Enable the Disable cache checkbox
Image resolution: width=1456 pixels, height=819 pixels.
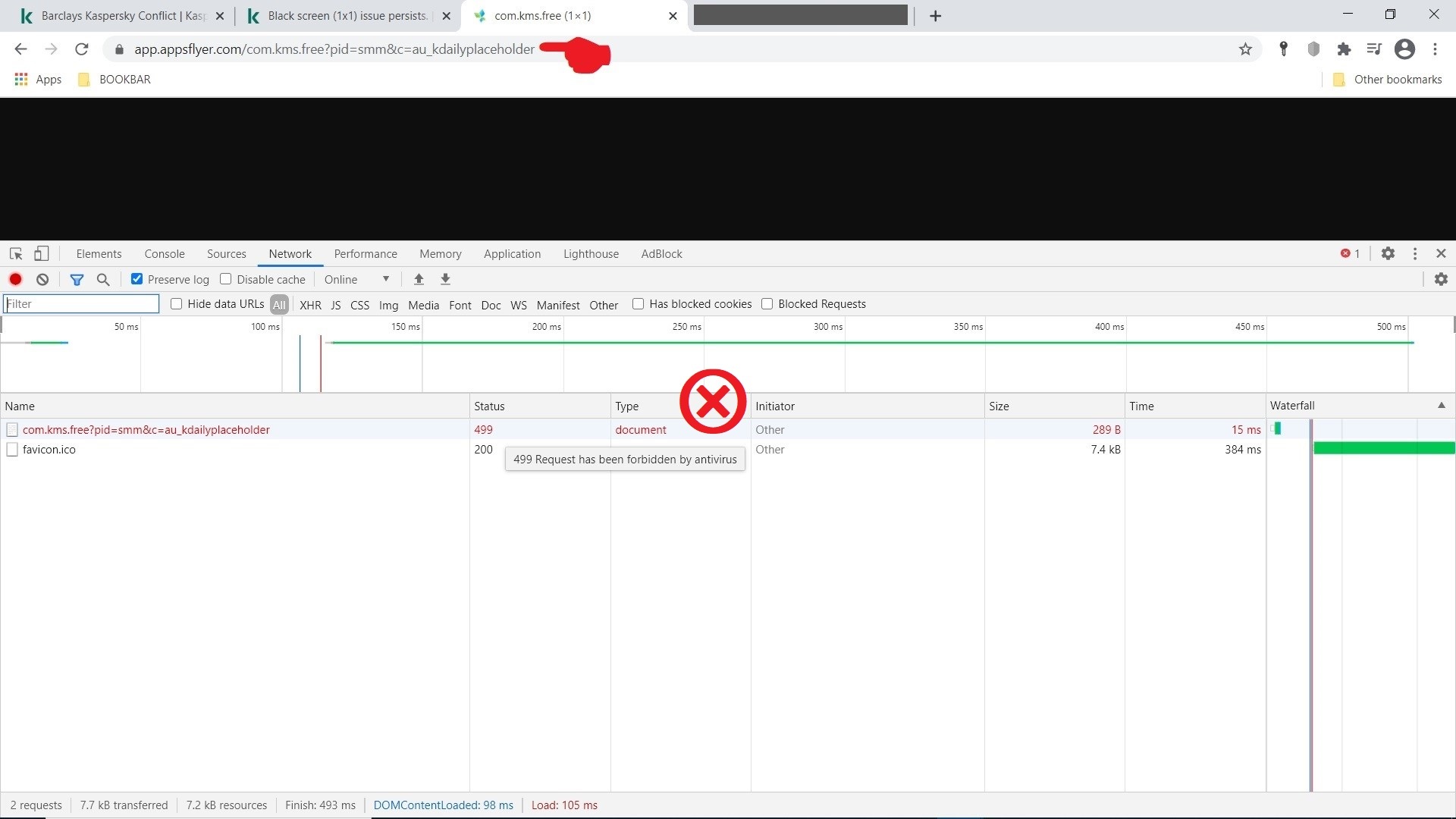[x=226, y=279]
